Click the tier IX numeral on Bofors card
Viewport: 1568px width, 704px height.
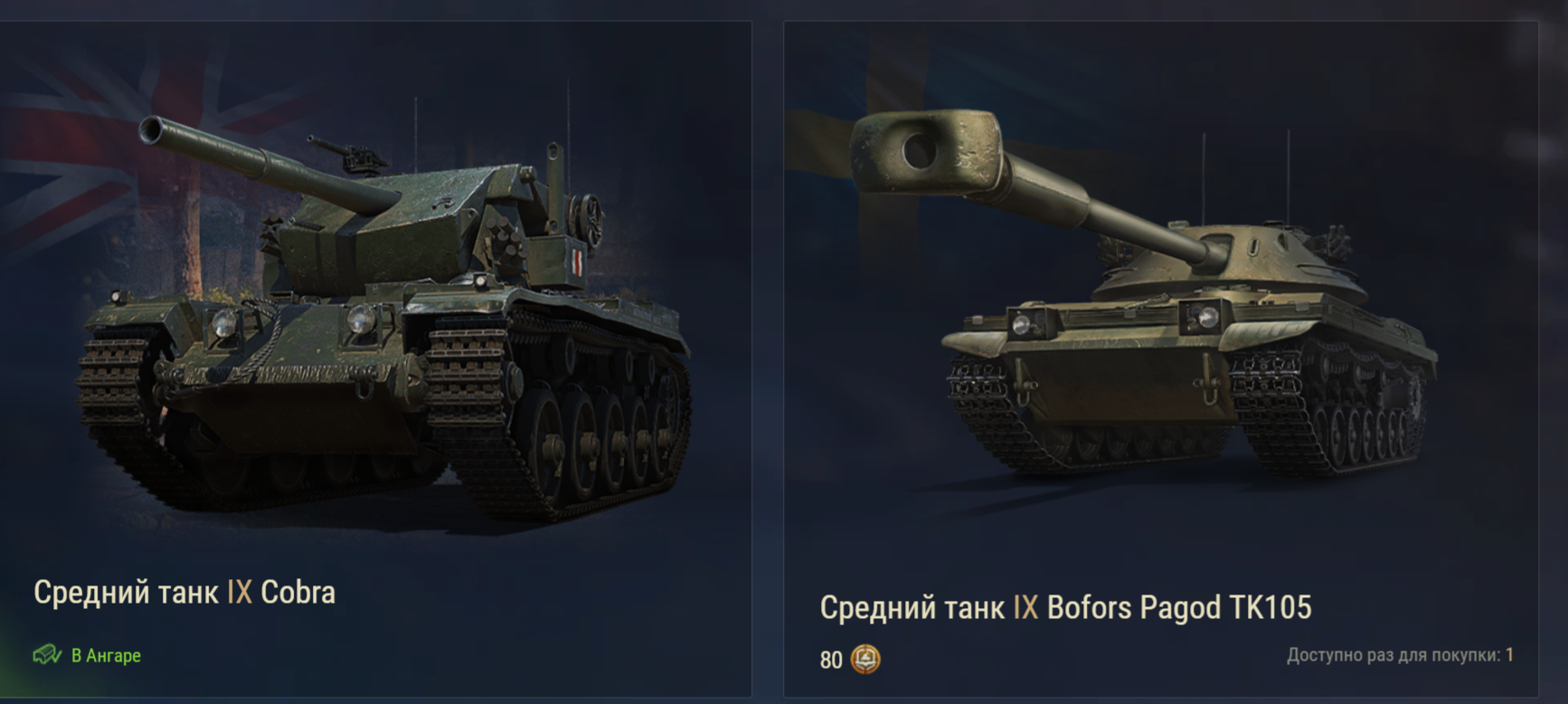(1025, 607)
